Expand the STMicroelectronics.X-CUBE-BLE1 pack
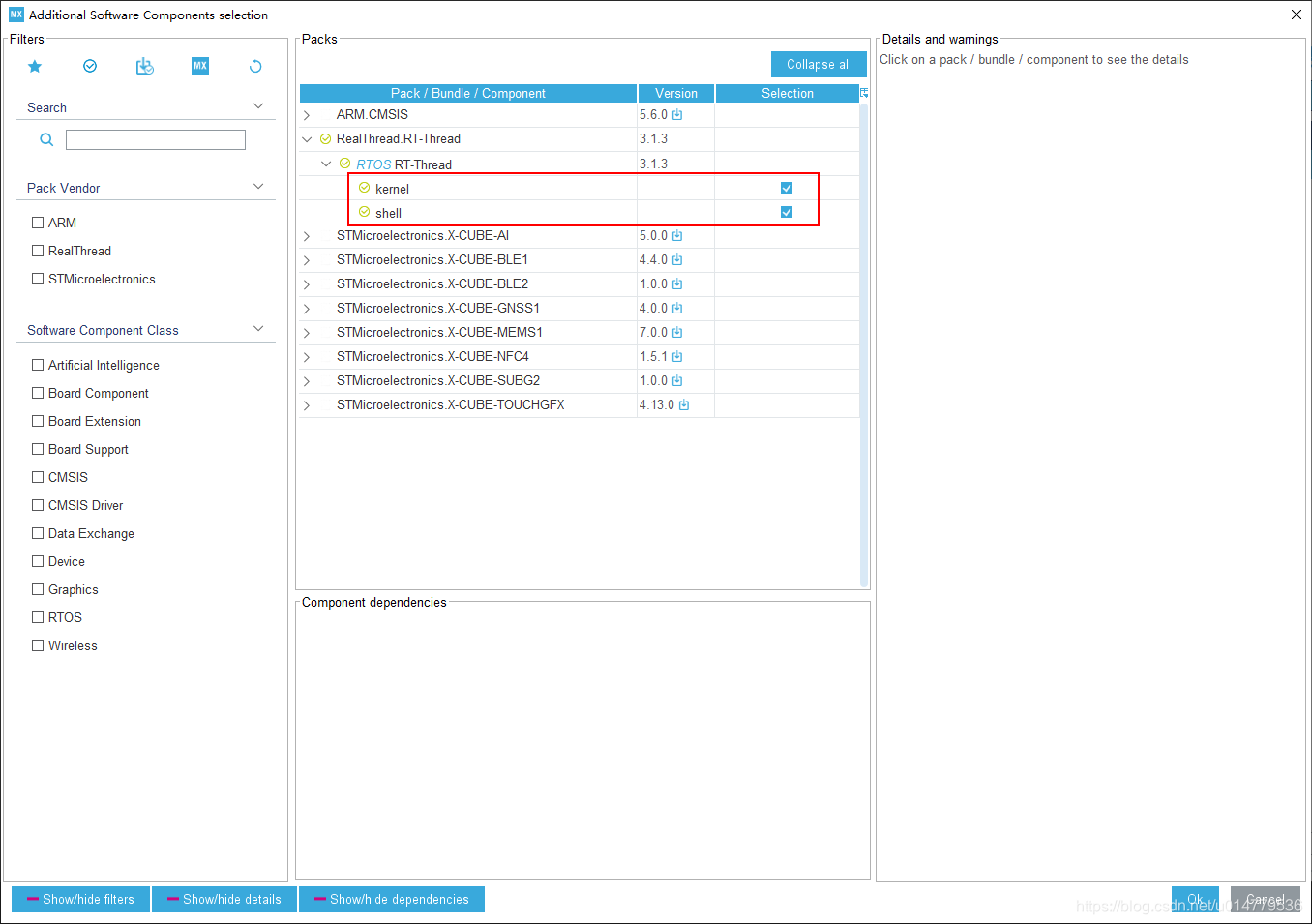The height and width of the screenshot is (924, 1312). click(x=307, y=260)
